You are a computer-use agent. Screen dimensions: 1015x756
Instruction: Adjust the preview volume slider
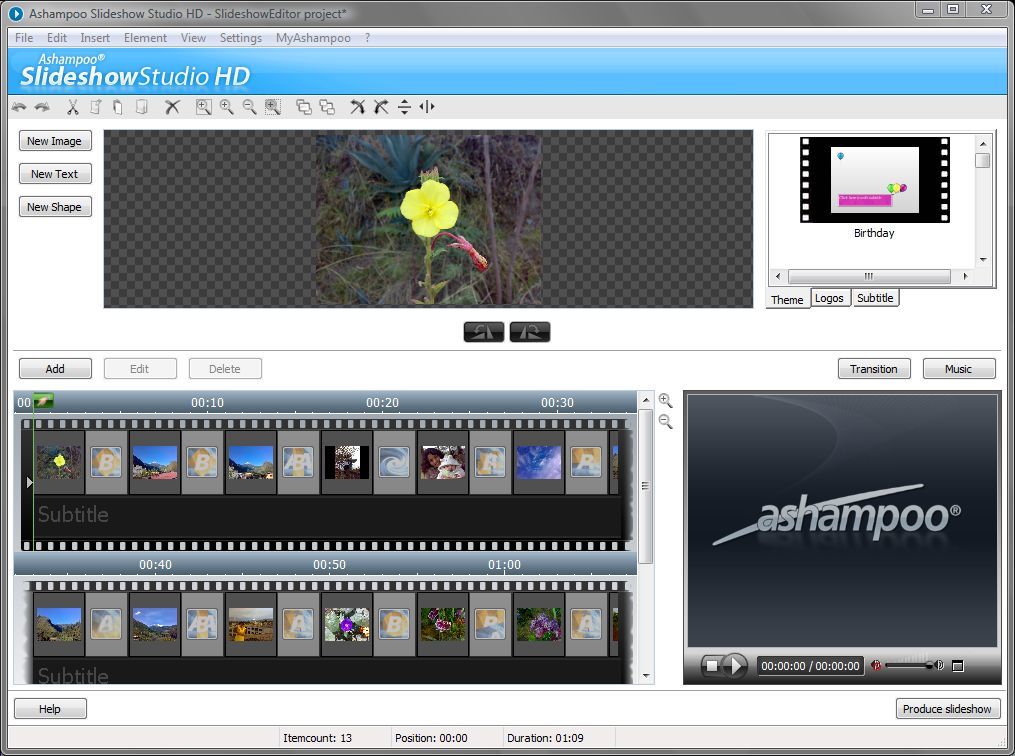[x=911, y=664]
